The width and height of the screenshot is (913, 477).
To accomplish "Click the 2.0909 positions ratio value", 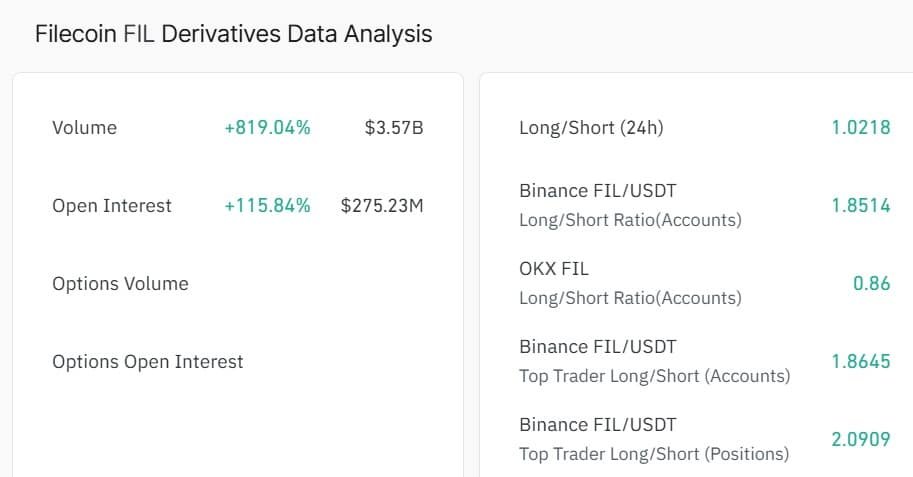I will [x=861, y=439].
